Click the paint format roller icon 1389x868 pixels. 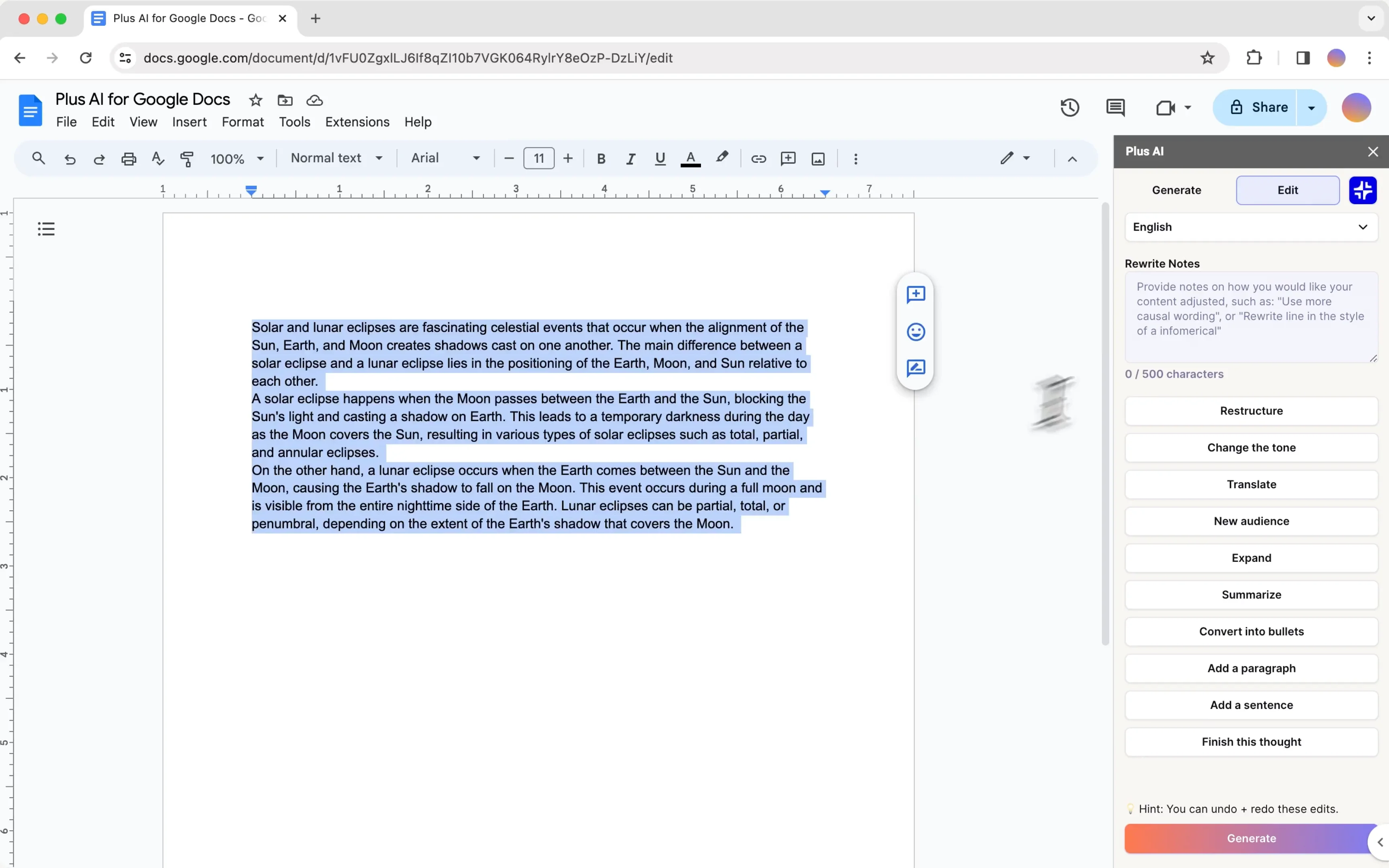[187, 158]
